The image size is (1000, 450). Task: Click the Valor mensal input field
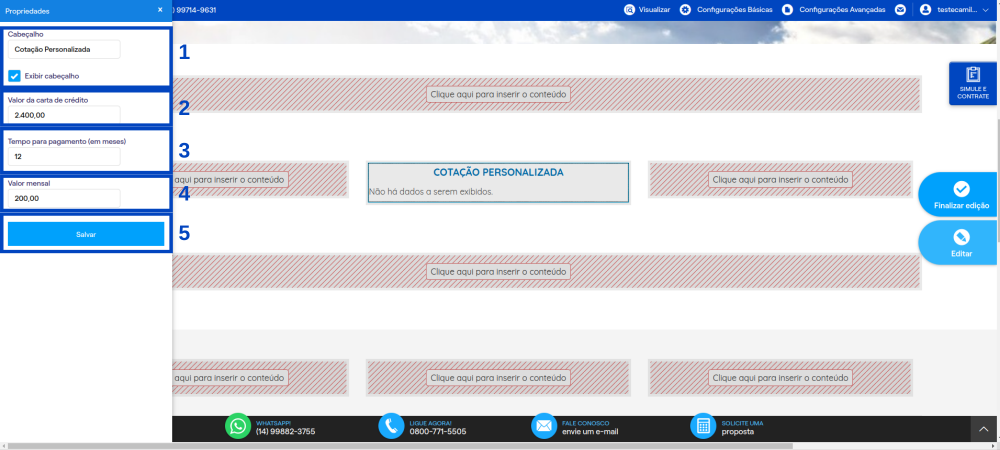[x=64, y=198]
